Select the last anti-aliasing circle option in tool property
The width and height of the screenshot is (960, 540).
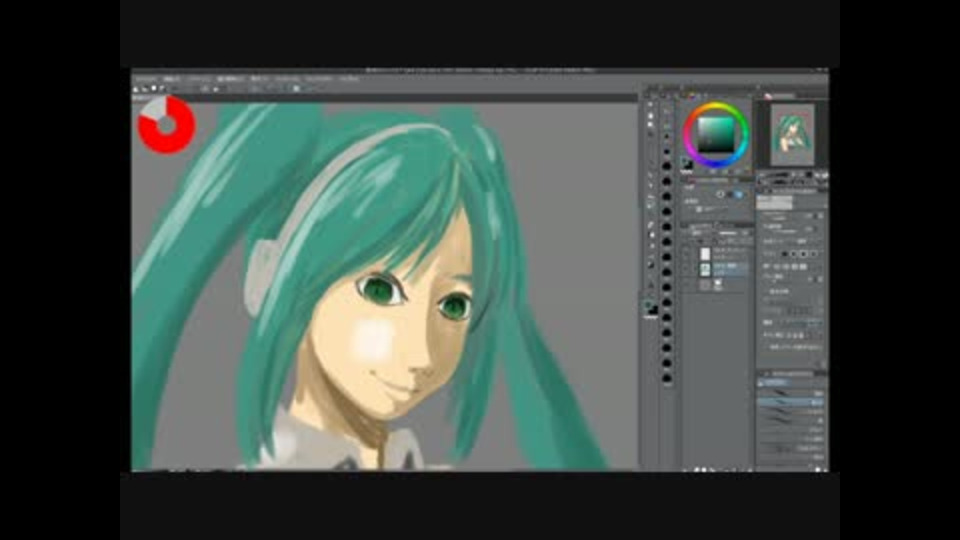[x=814, y=253]
